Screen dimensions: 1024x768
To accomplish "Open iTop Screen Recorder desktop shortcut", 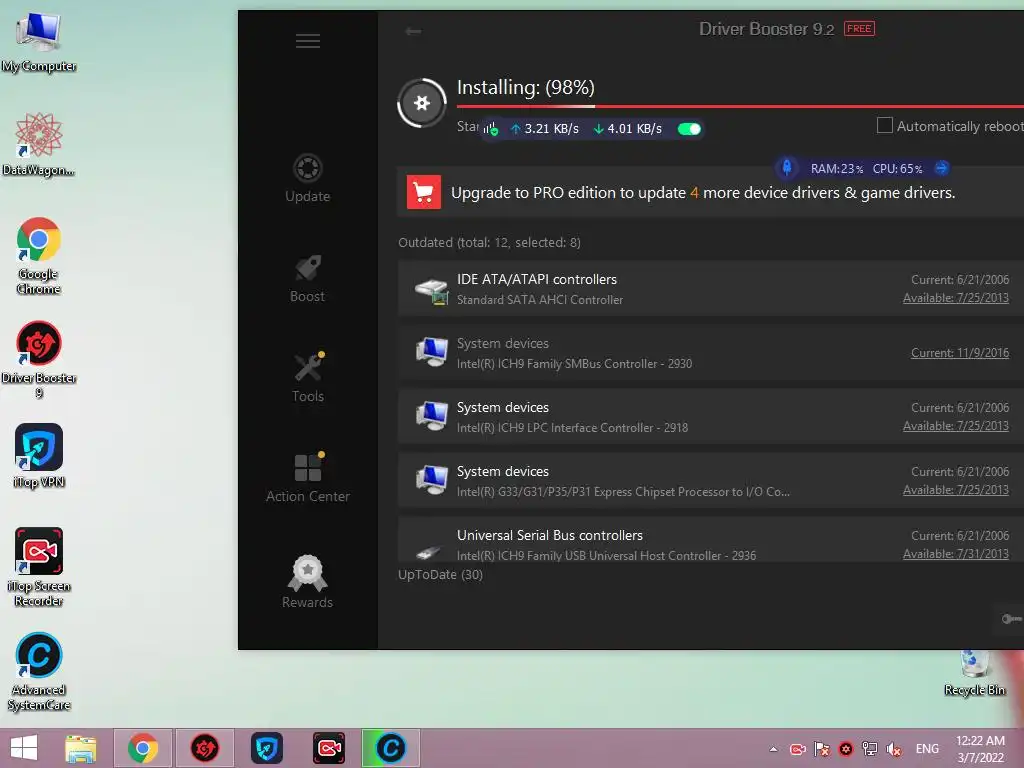I will coord(39,567).
